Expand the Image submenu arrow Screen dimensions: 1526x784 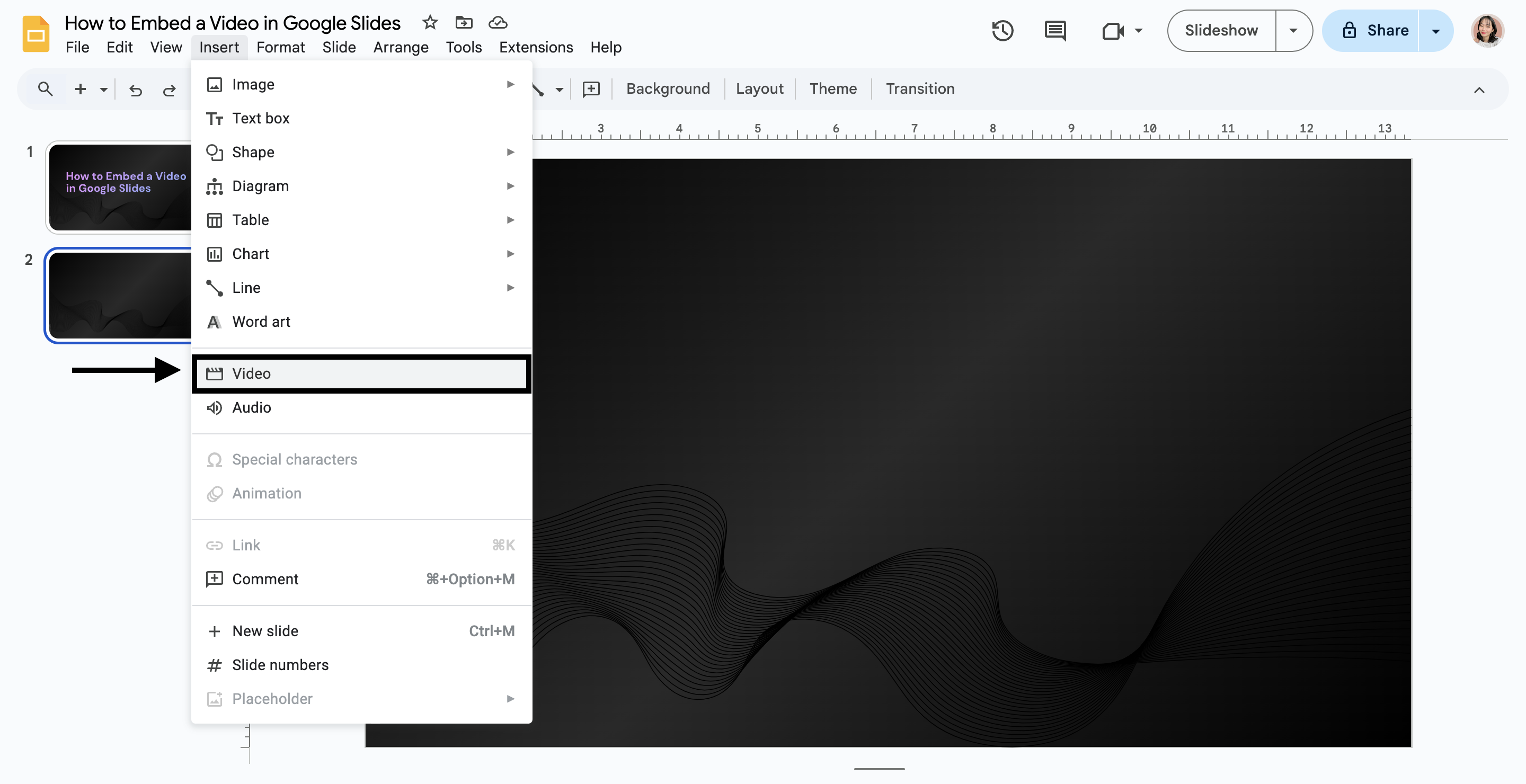510,85
